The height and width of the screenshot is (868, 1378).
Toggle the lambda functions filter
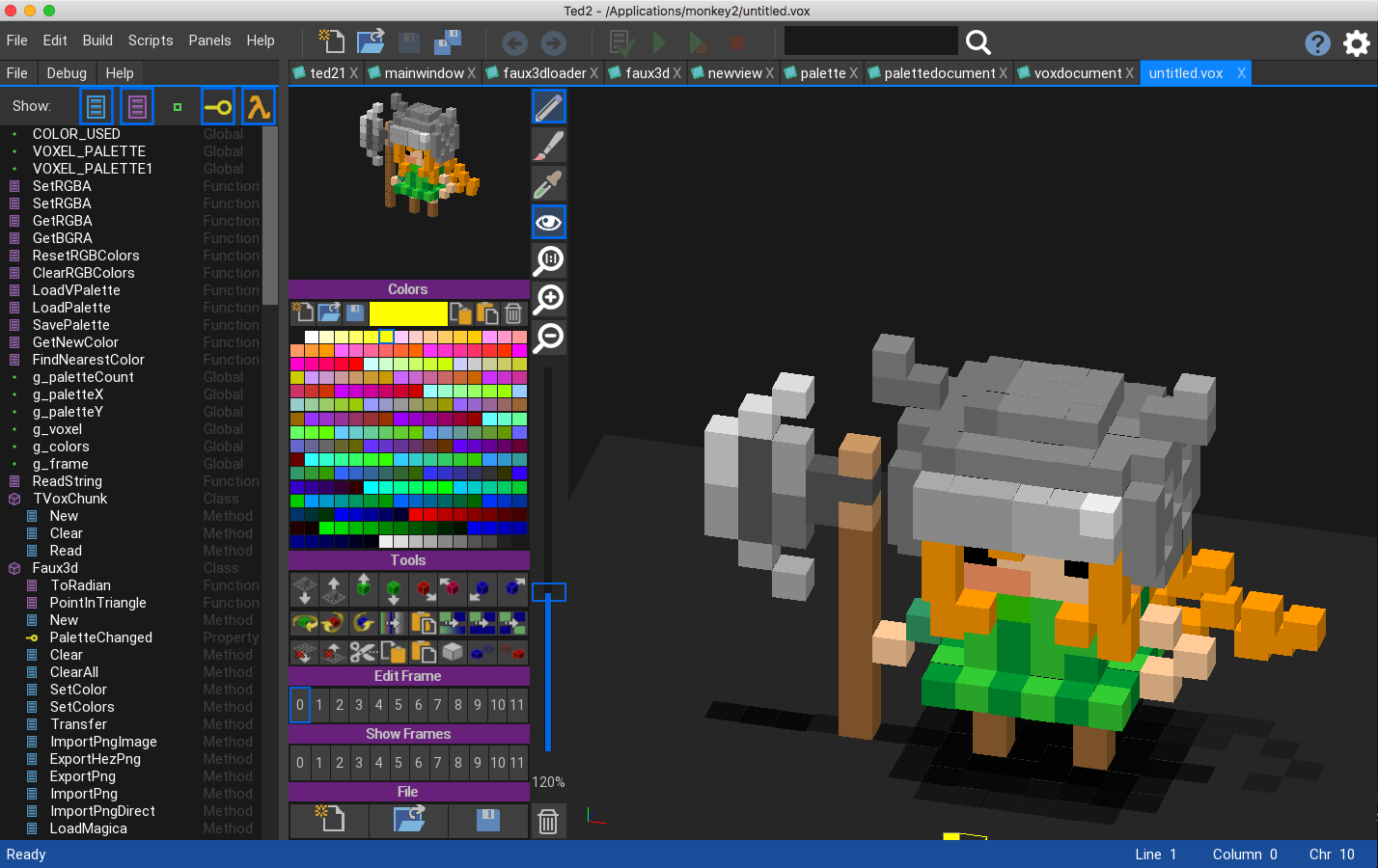tap(258, 106)
